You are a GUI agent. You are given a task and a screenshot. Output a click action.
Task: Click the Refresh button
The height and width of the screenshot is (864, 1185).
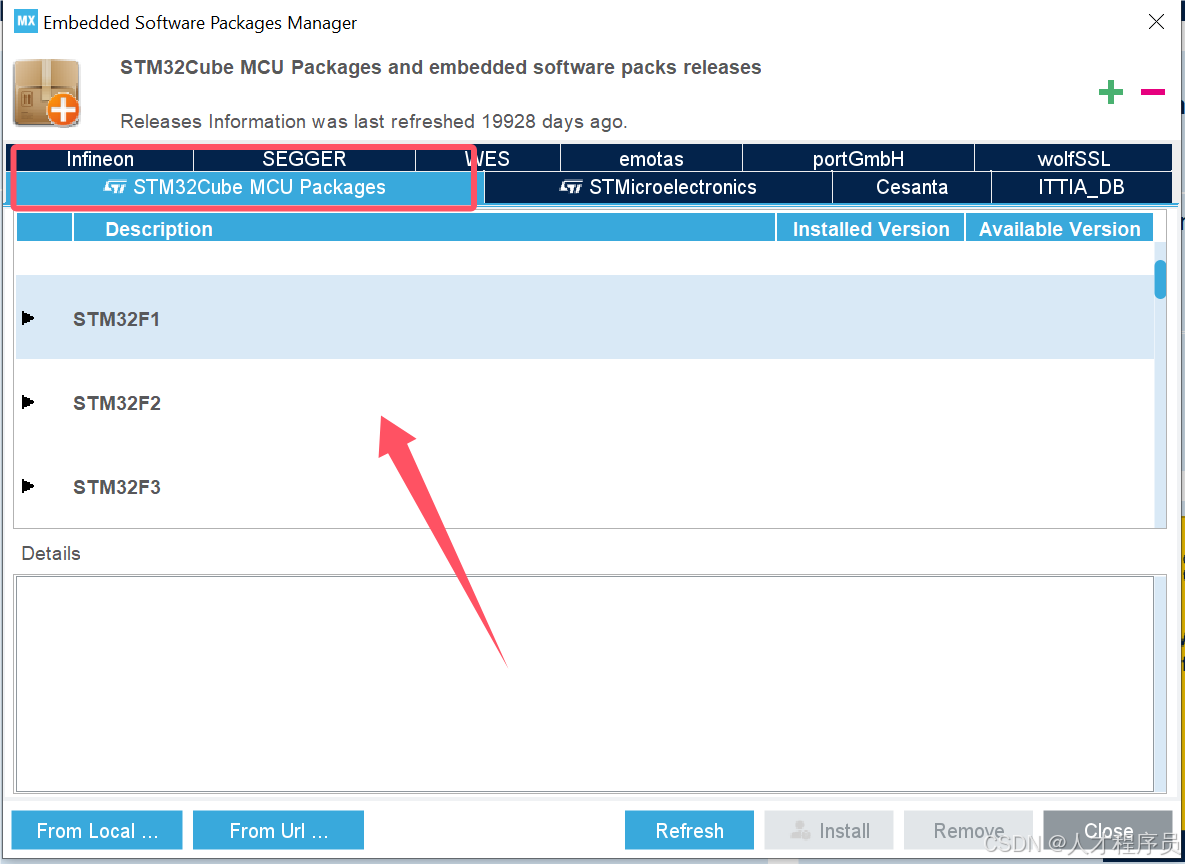689,830
